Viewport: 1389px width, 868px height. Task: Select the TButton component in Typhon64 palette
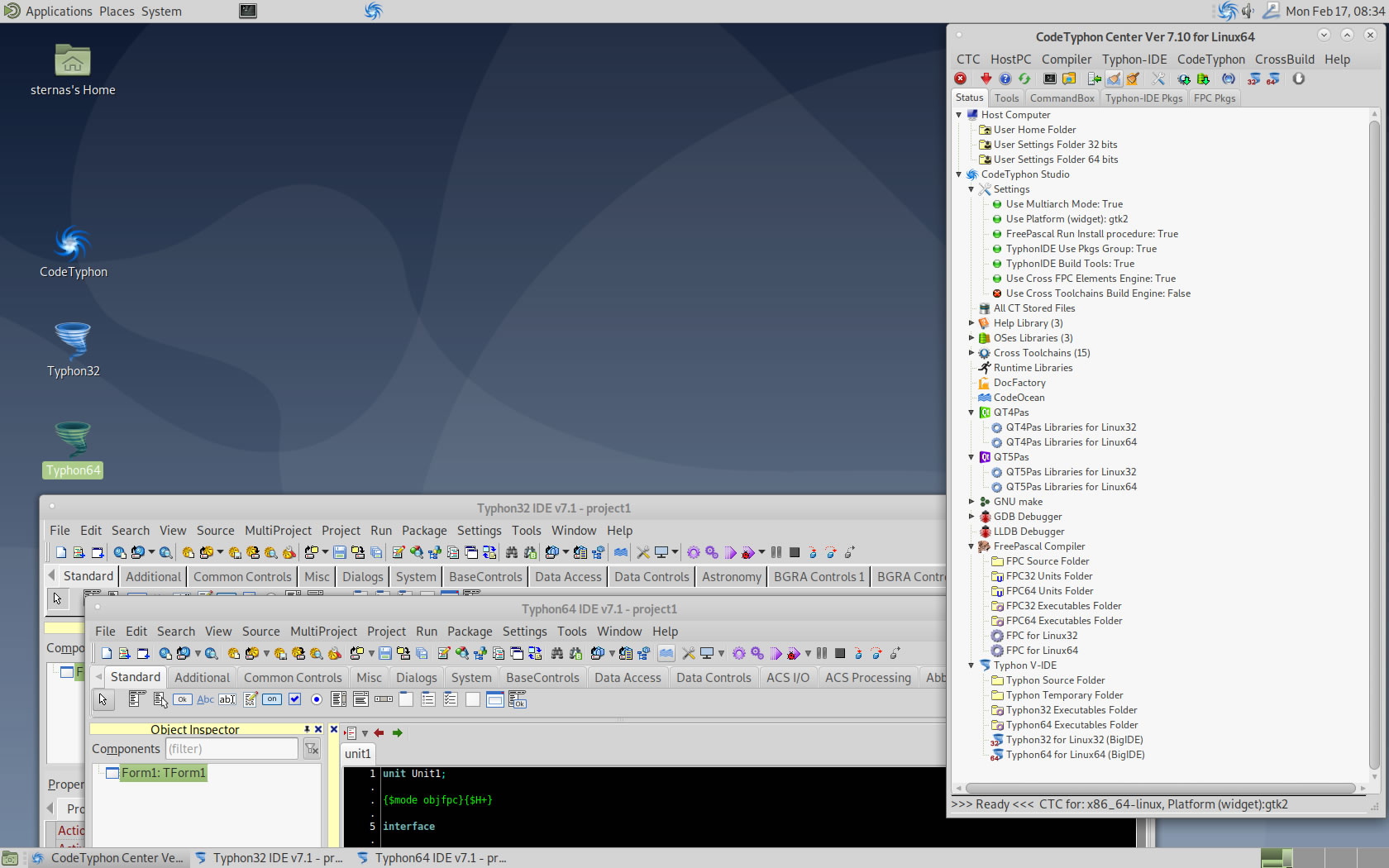[x=182, y=699]
